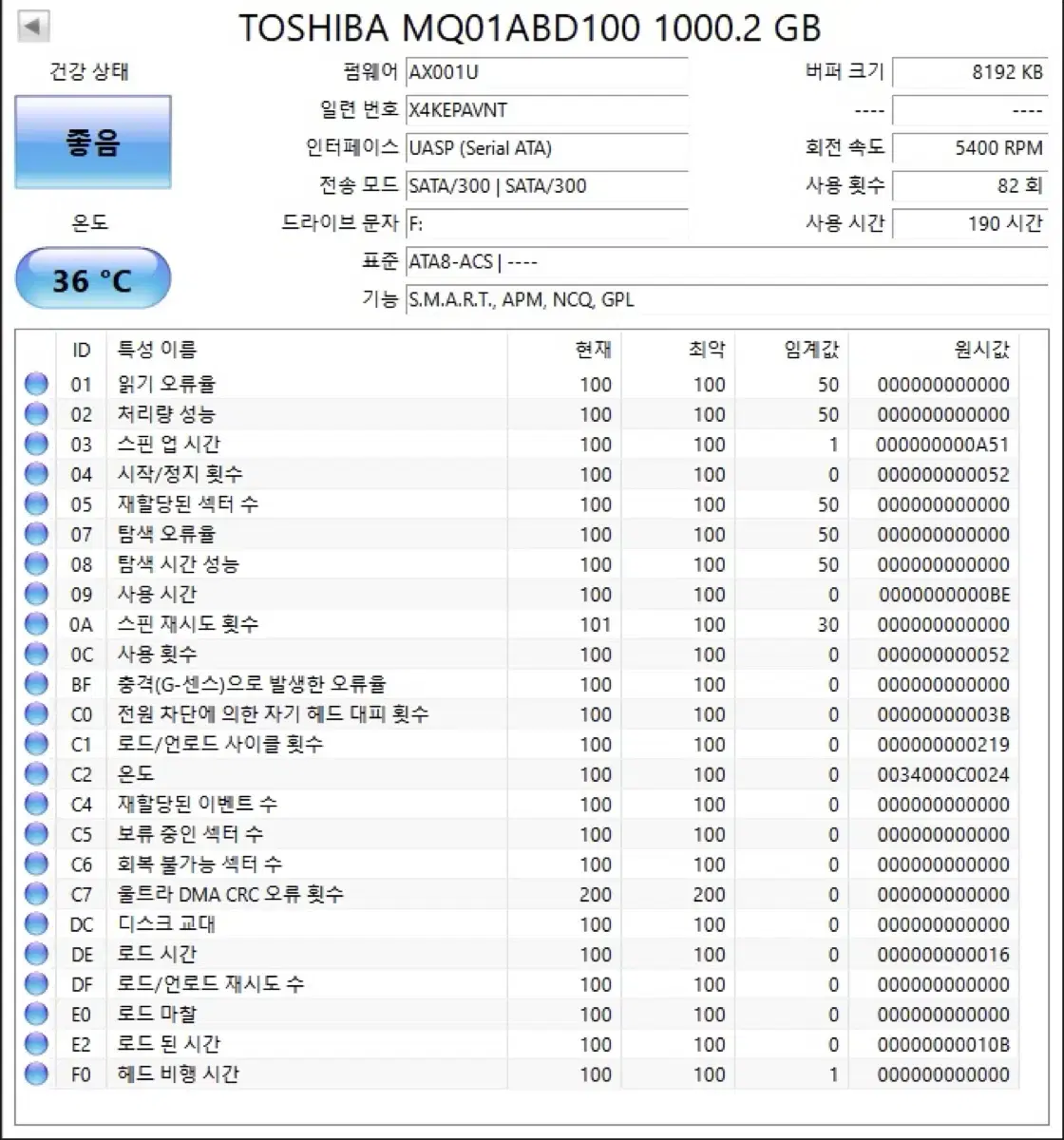Viewport: 1064px width, 1140px height.
Task: Click status orb for 로드/언로드 재시도 수 row
Action: click(x=36, y=984)
